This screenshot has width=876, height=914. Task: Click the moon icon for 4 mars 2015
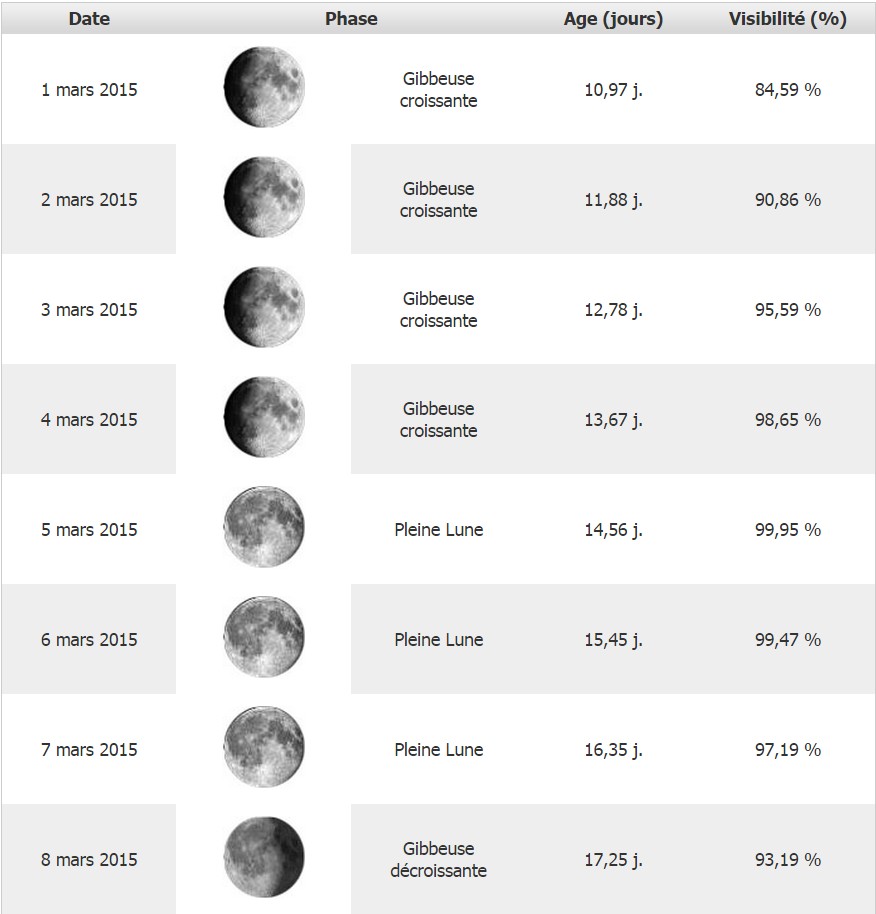(x=264, y=419)
